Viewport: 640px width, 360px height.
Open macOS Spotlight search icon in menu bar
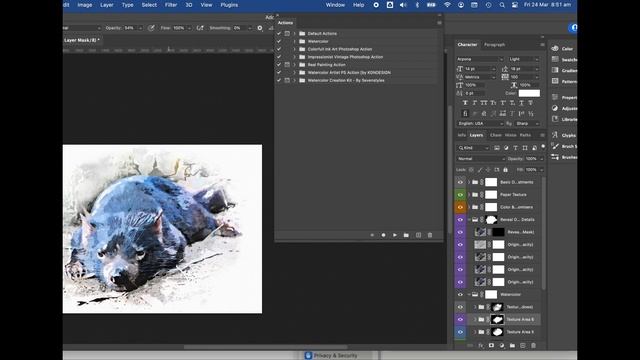coord(502,5)
